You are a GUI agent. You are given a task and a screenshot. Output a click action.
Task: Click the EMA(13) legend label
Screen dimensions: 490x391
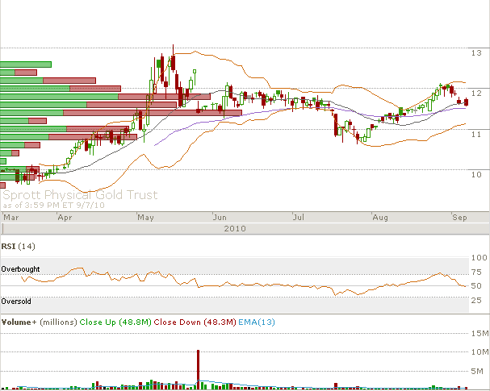click(x=257, y=322)
